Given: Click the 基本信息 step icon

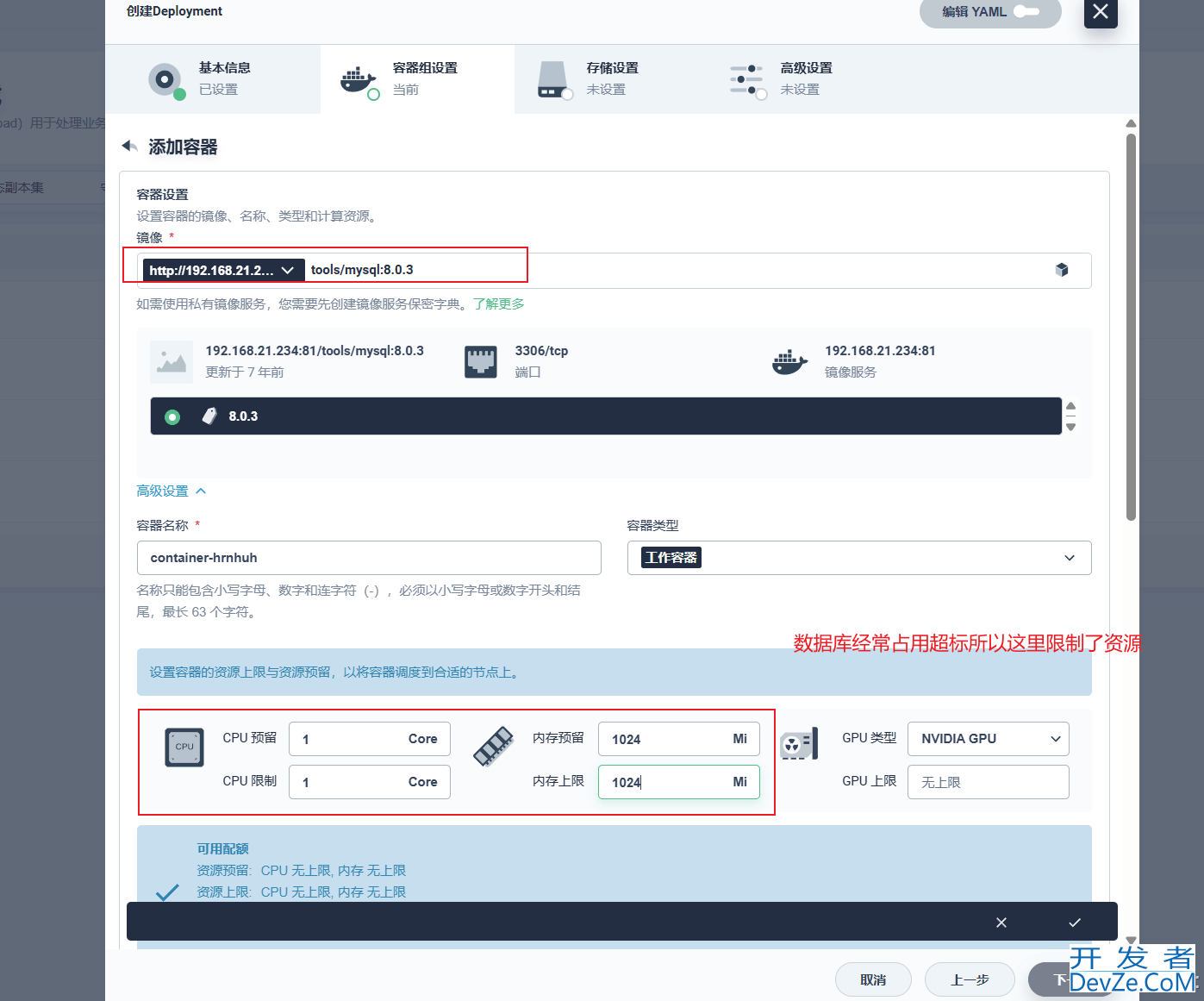Looking at the screenshot, I should pos(165,79).
